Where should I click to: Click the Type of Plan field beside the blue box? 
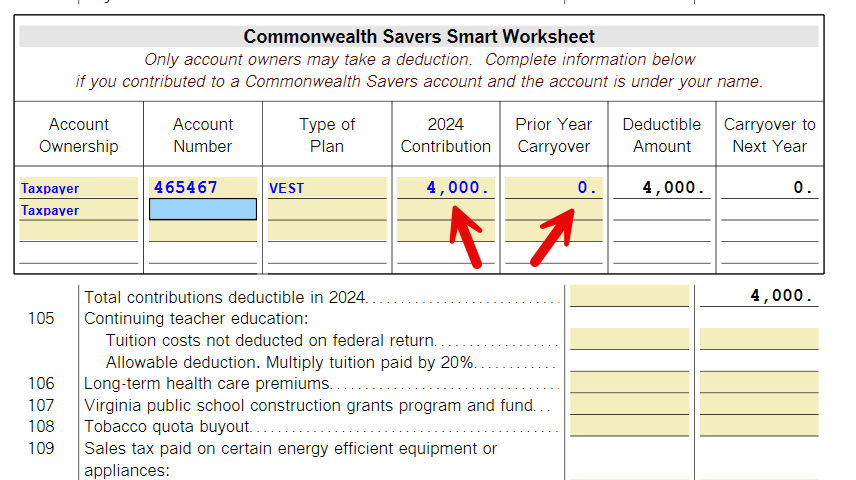point(327,210)
